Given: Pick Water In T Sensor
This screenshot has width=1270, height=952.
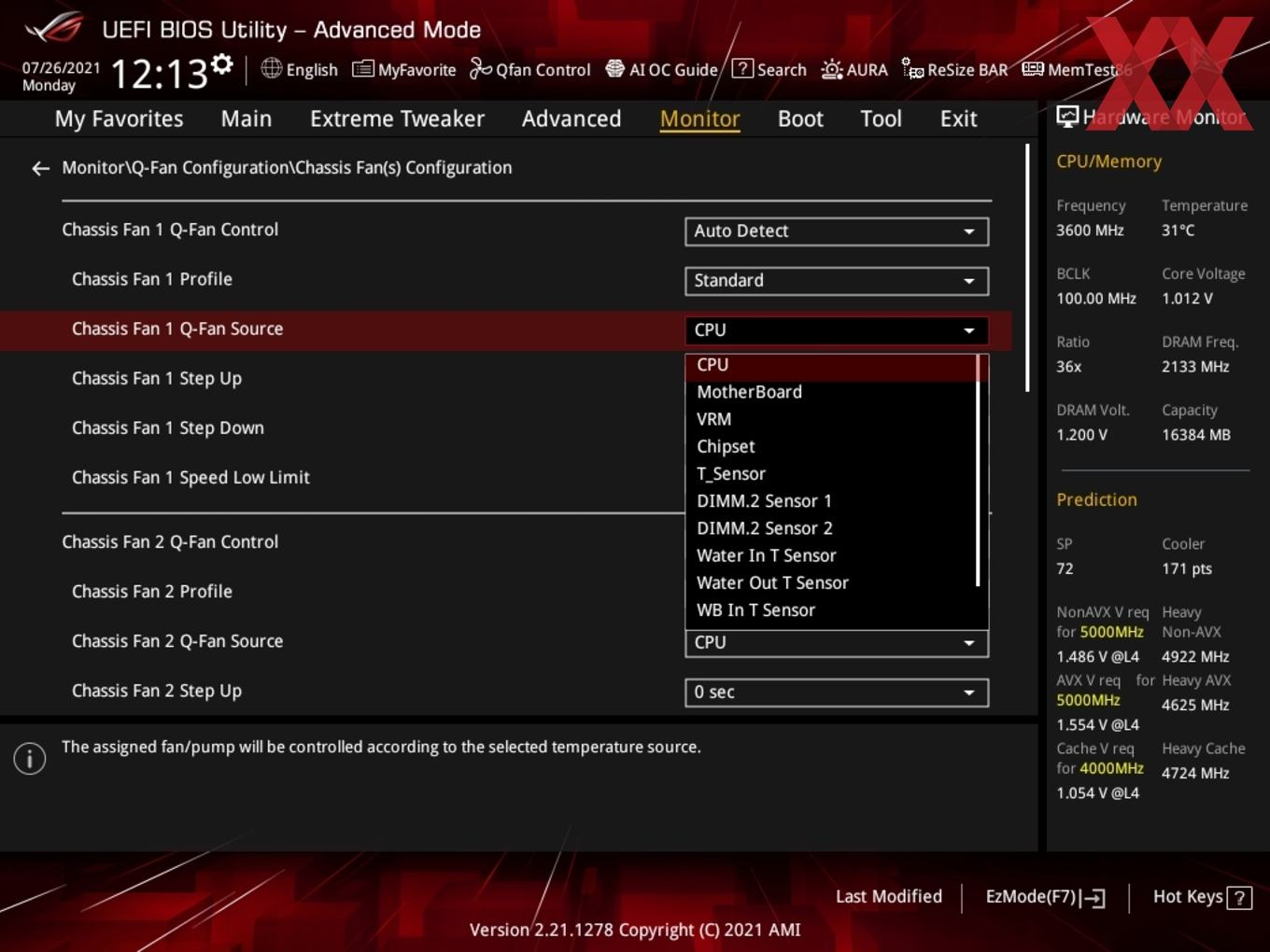Looking at the screenshot, I should coord(831,556).
